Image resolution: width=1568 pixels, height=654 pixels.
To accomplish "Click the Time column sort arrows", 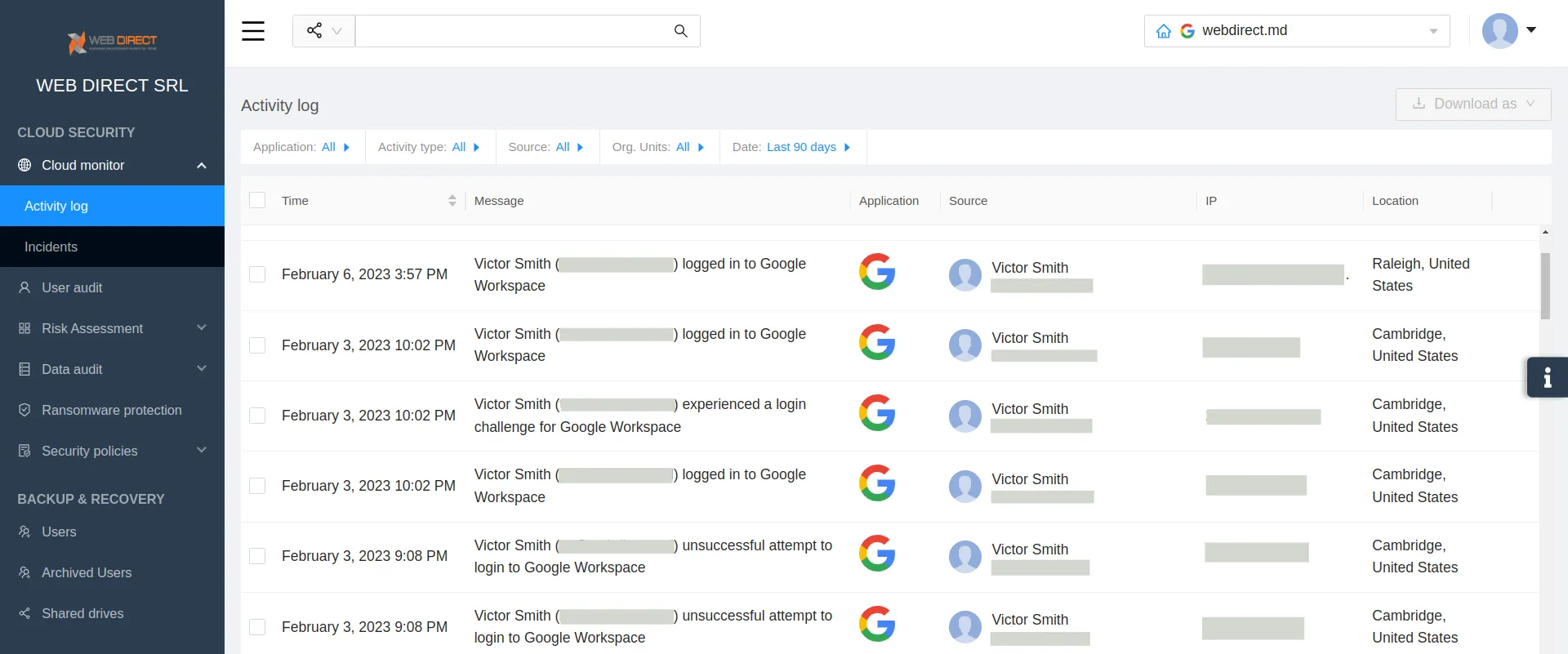I will (452, 201).
